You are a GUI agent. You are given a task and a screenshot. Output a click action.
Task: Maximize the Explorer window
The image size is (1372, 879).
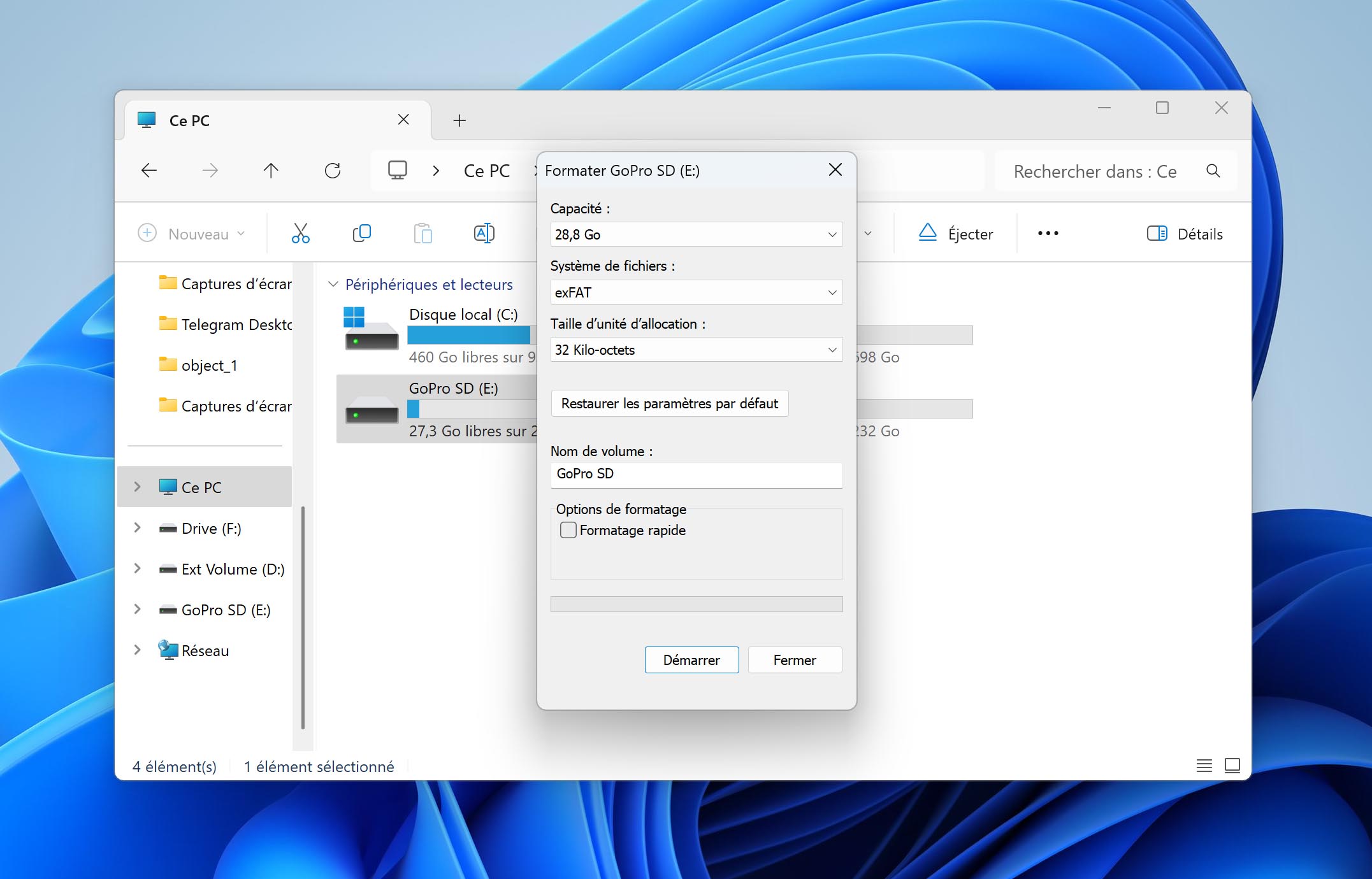click(x=1162, y=108)
